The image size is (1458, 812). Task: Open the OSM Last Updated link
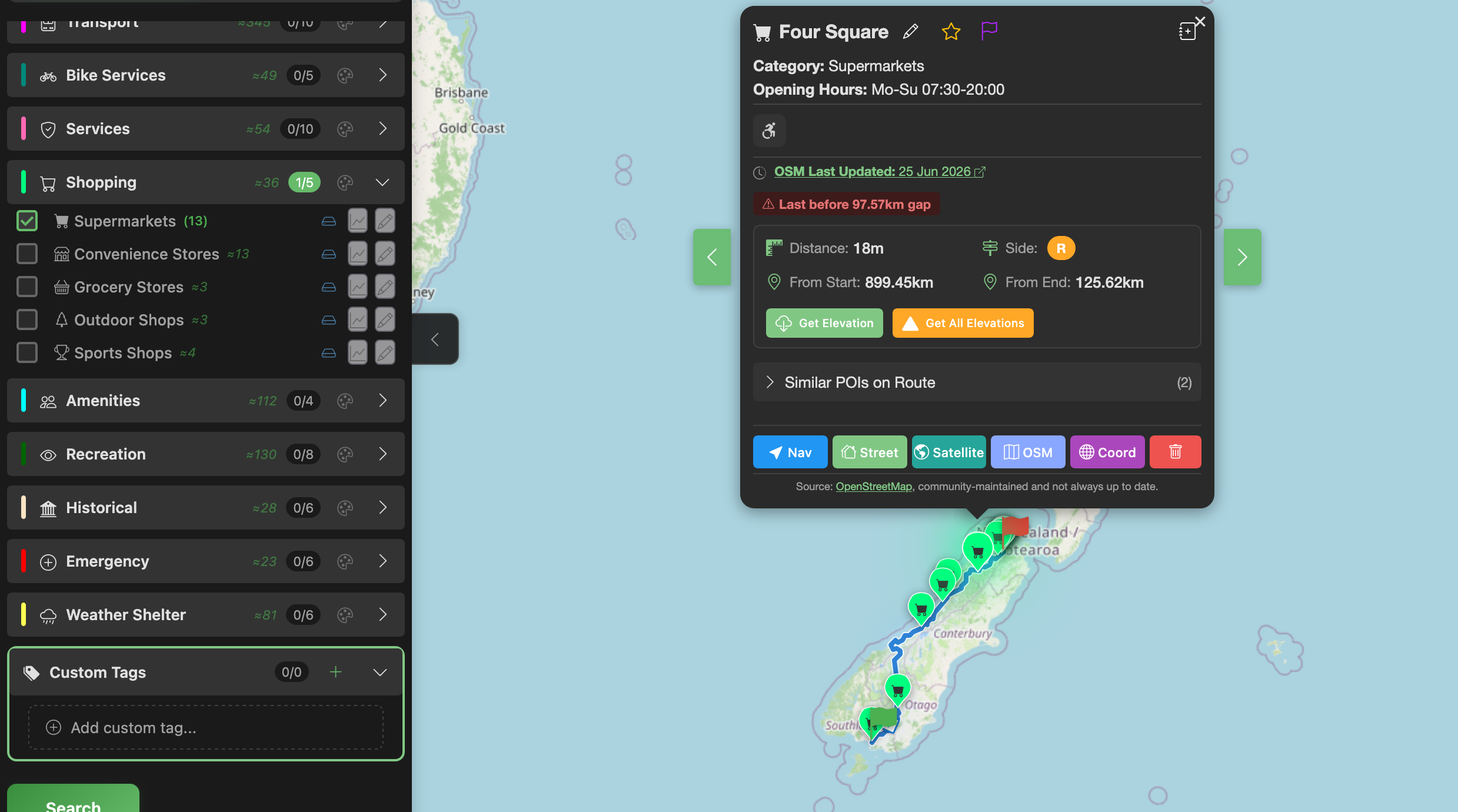(880, 171)
